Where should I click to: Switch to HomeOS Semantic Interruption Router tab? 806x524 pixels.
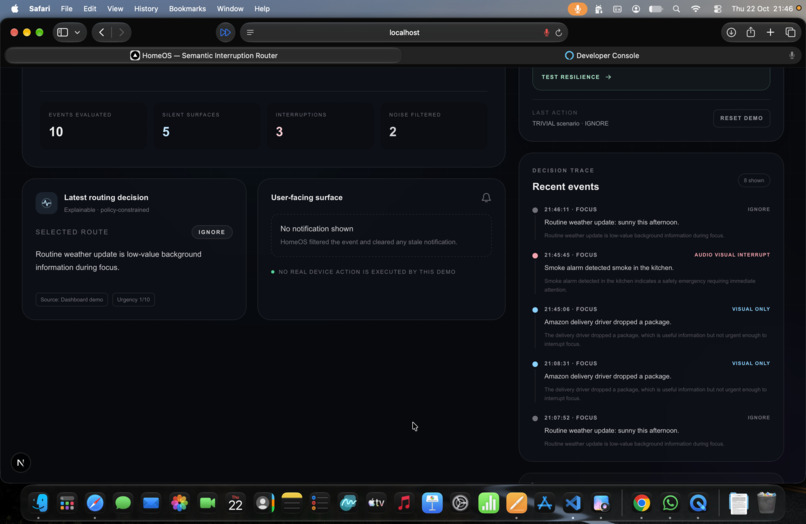pos(204,56)
